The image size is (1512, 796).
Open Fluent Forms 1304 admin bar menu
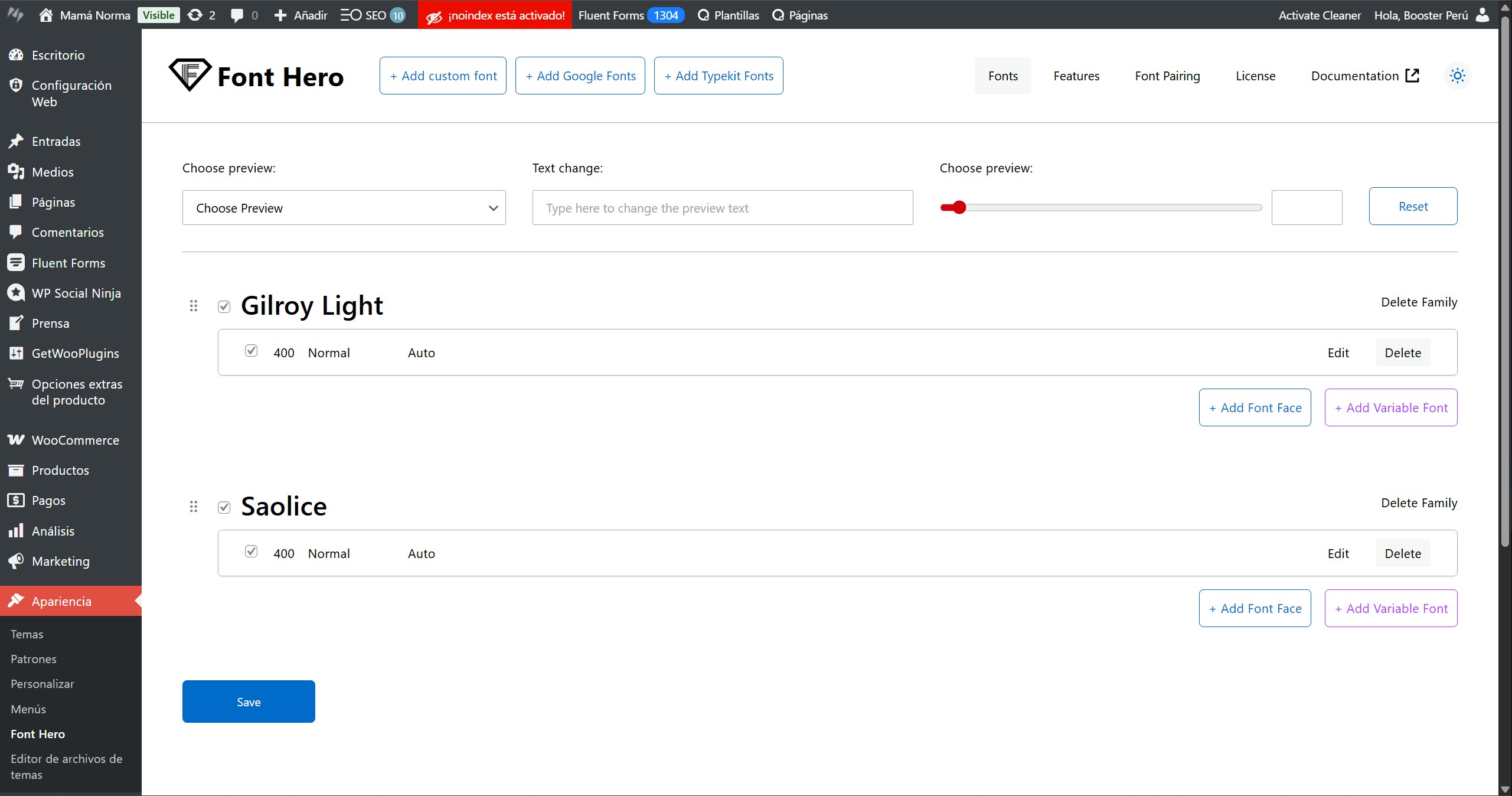(x=631, y=15)
